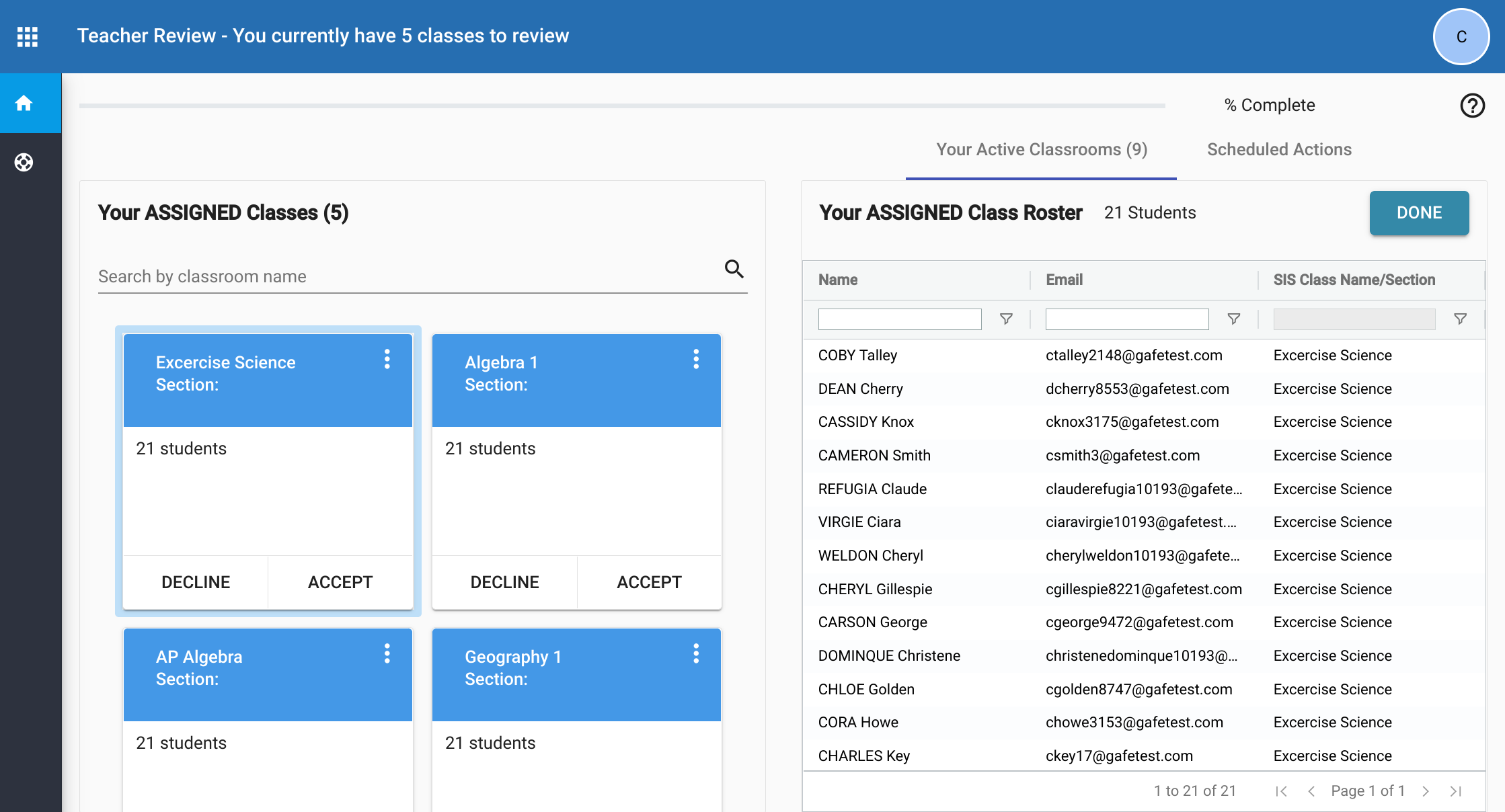Select the CHERYL Gillespie row
Screen dimensions: 1505x812
point(1143,590)
